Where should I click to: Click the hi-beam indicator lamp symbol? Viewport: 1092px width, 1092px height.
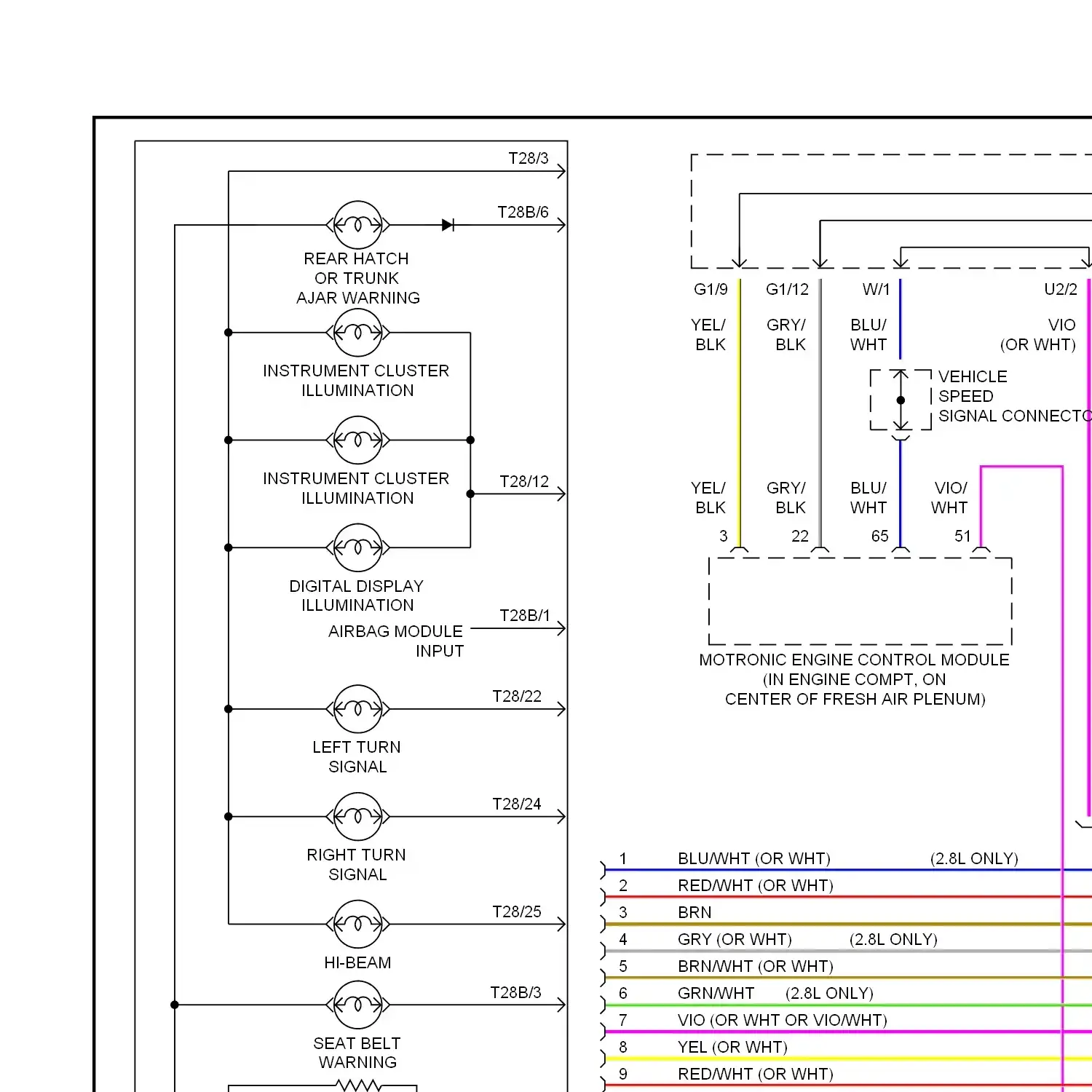click(357, 925)
